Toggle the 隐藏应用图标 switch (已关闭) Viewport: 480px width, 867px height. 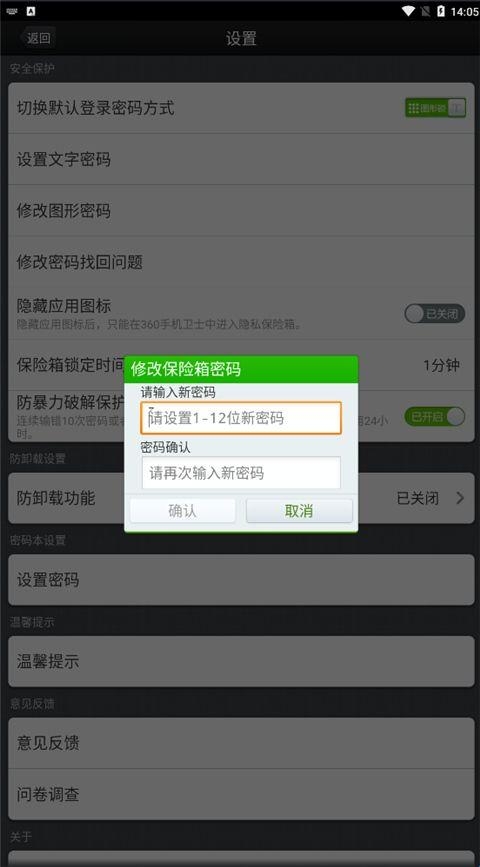click(x=435, y=314)
